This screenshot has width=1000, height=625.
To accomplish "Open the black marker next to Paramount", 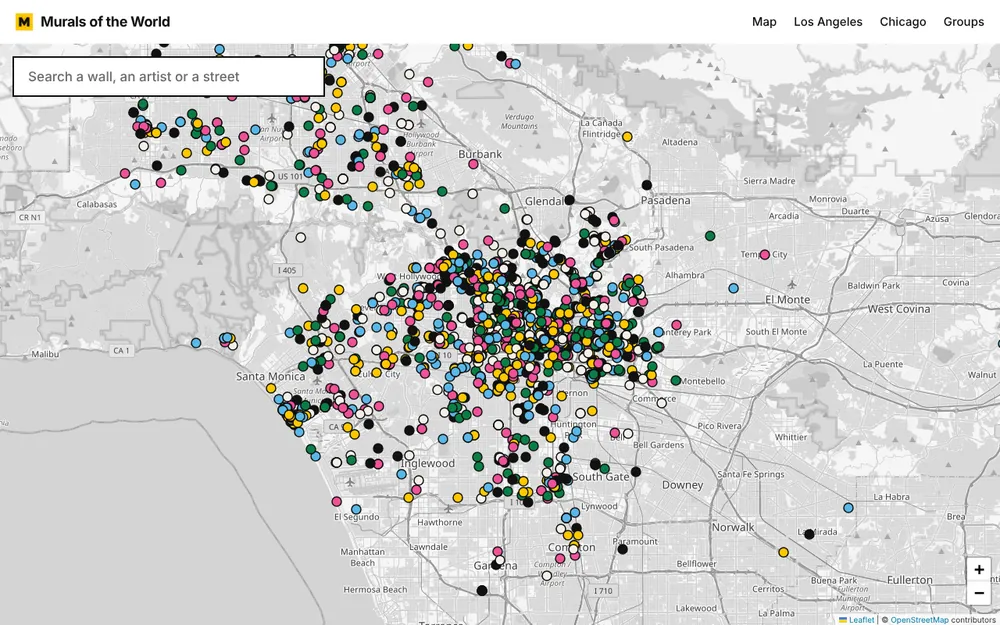I will (622, 549).
